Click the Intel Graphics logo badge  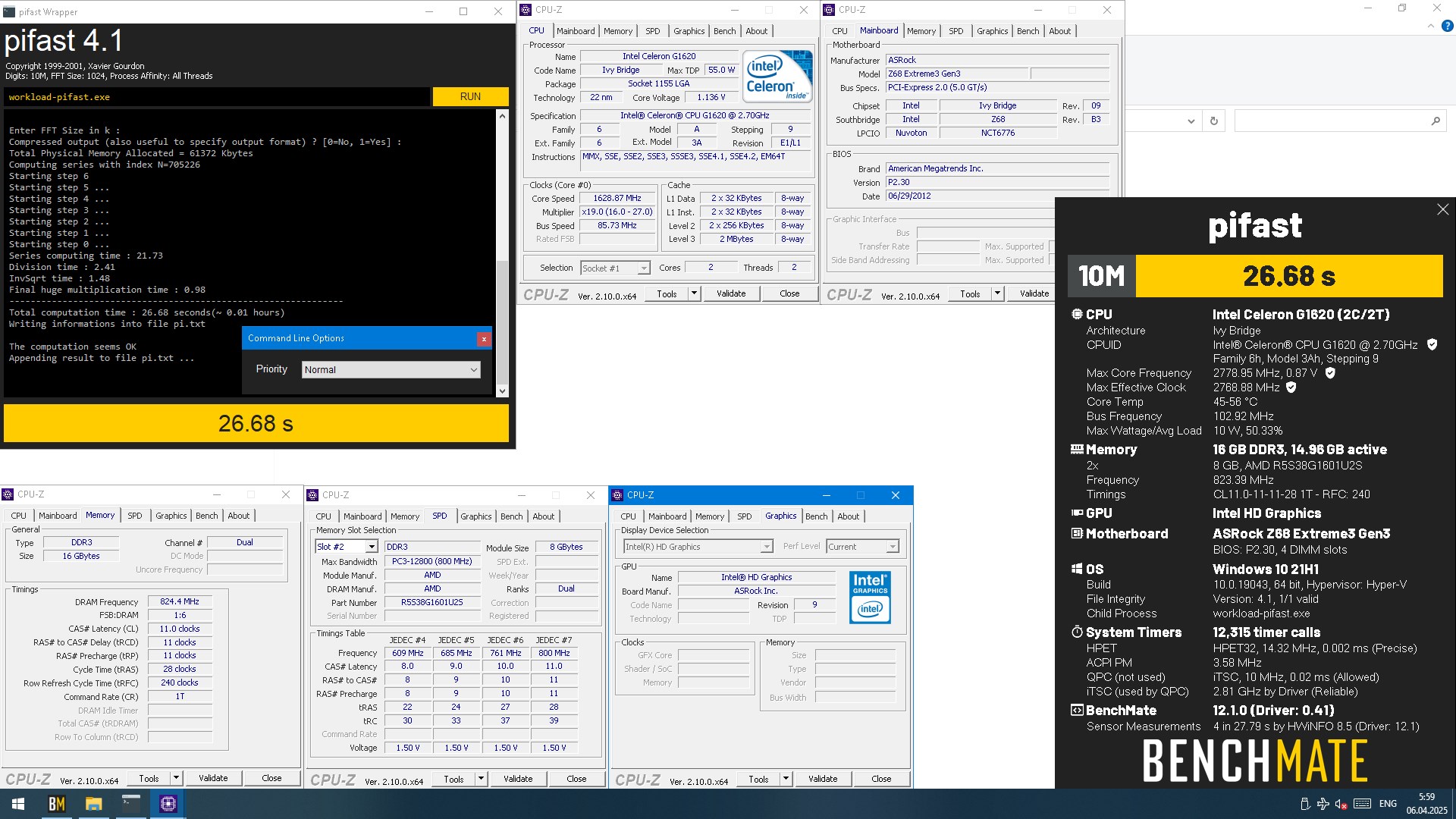pyautogui.click(x=870, y=598)
